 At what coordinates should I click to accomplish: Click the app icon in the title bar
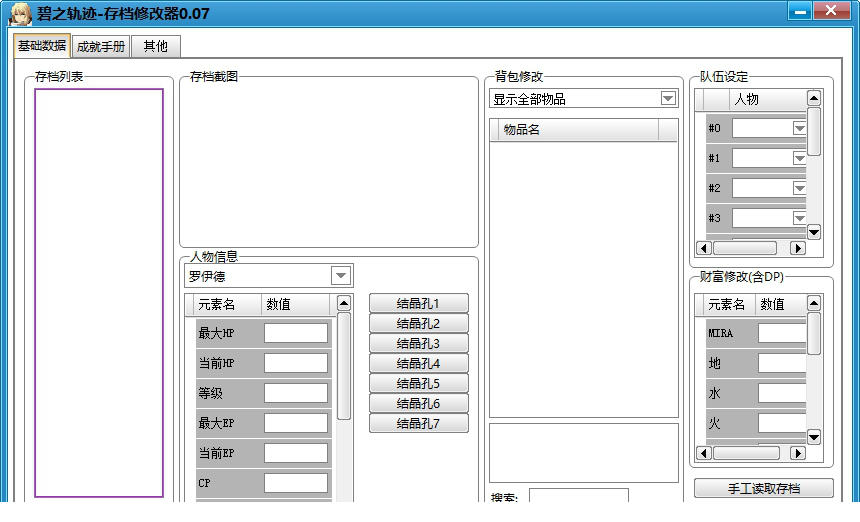tap(20, 14)
